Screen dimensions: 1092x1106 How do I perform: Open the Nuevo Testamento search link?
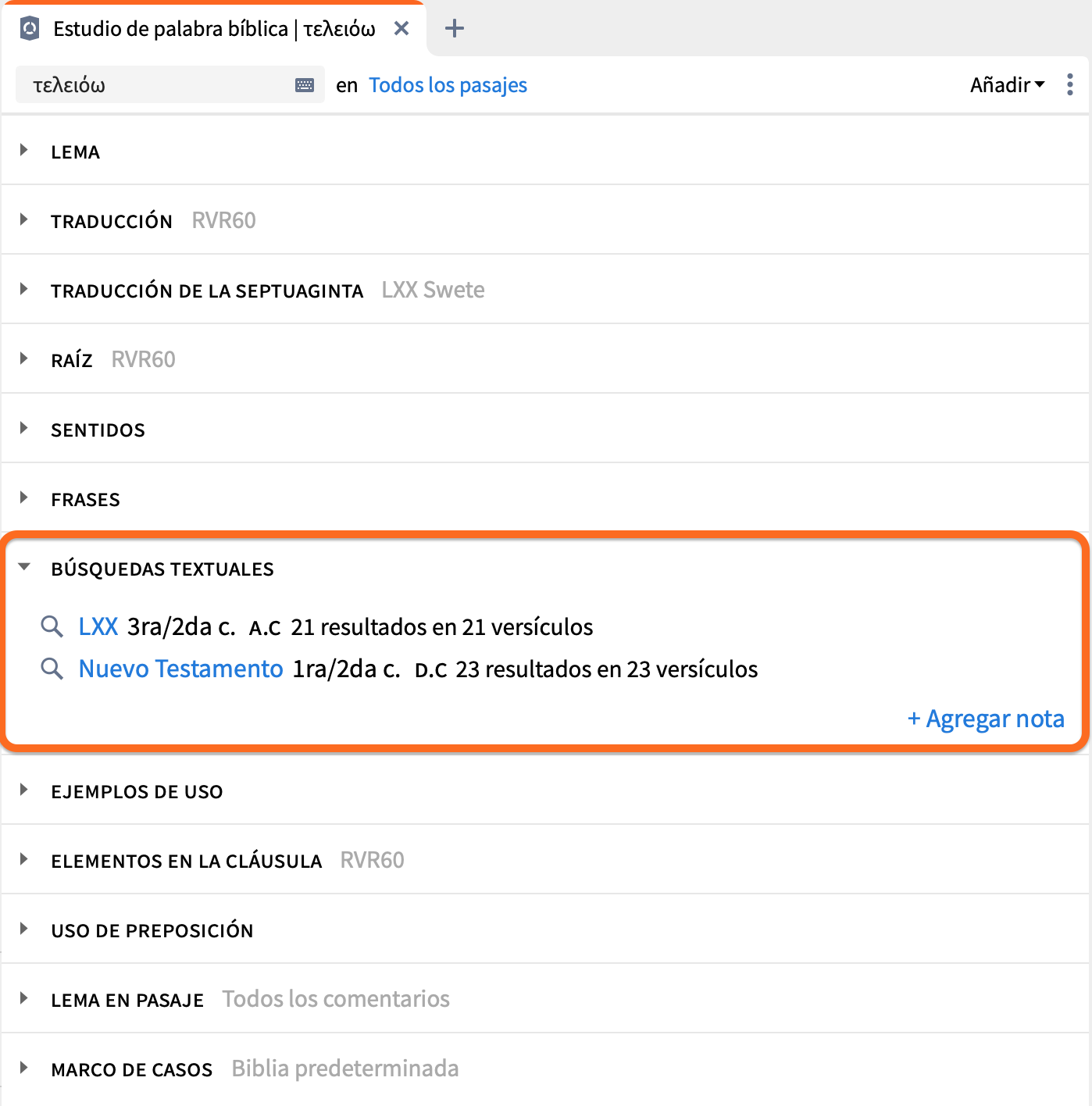coord(180,669)
